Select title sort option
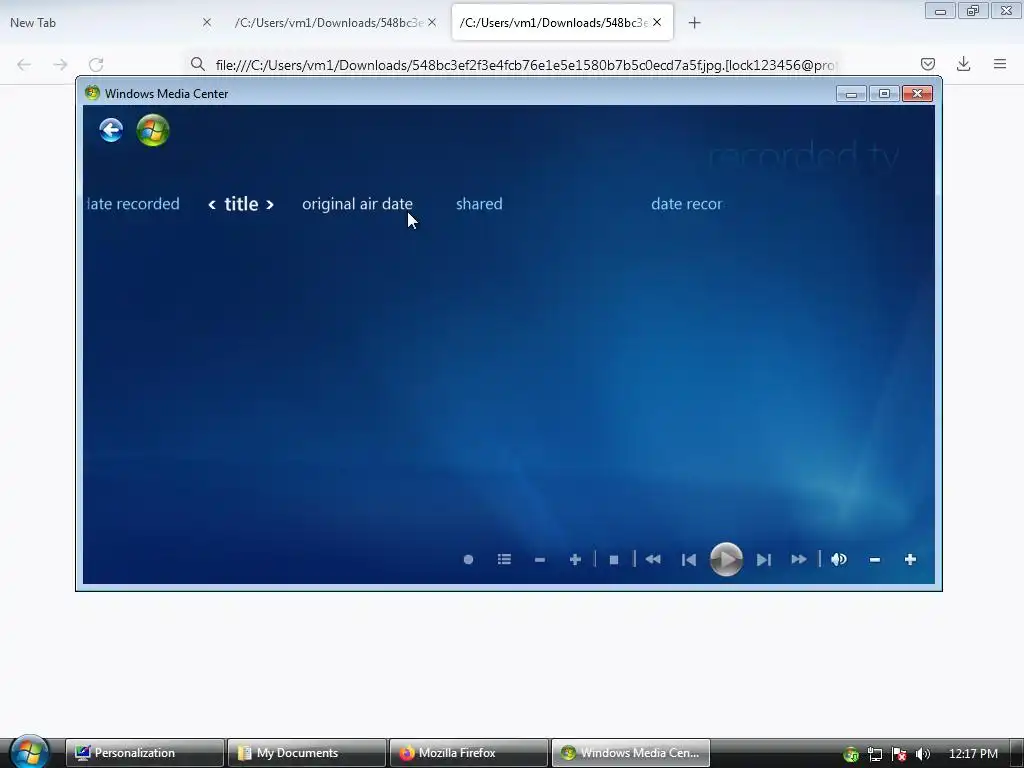This screenshot has height=768, width=1024. click(x=242, y=204)
